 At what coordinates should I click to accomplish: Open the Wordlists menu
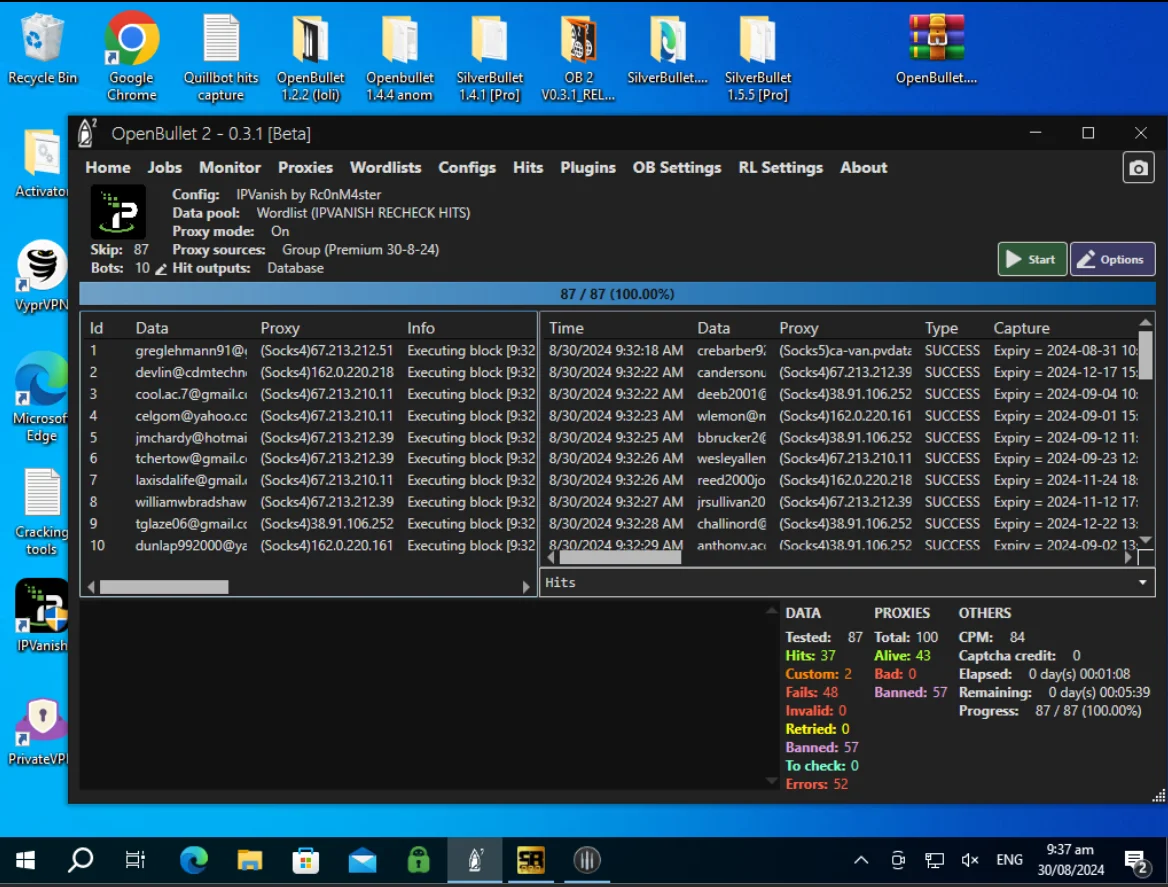pos(386,168)
